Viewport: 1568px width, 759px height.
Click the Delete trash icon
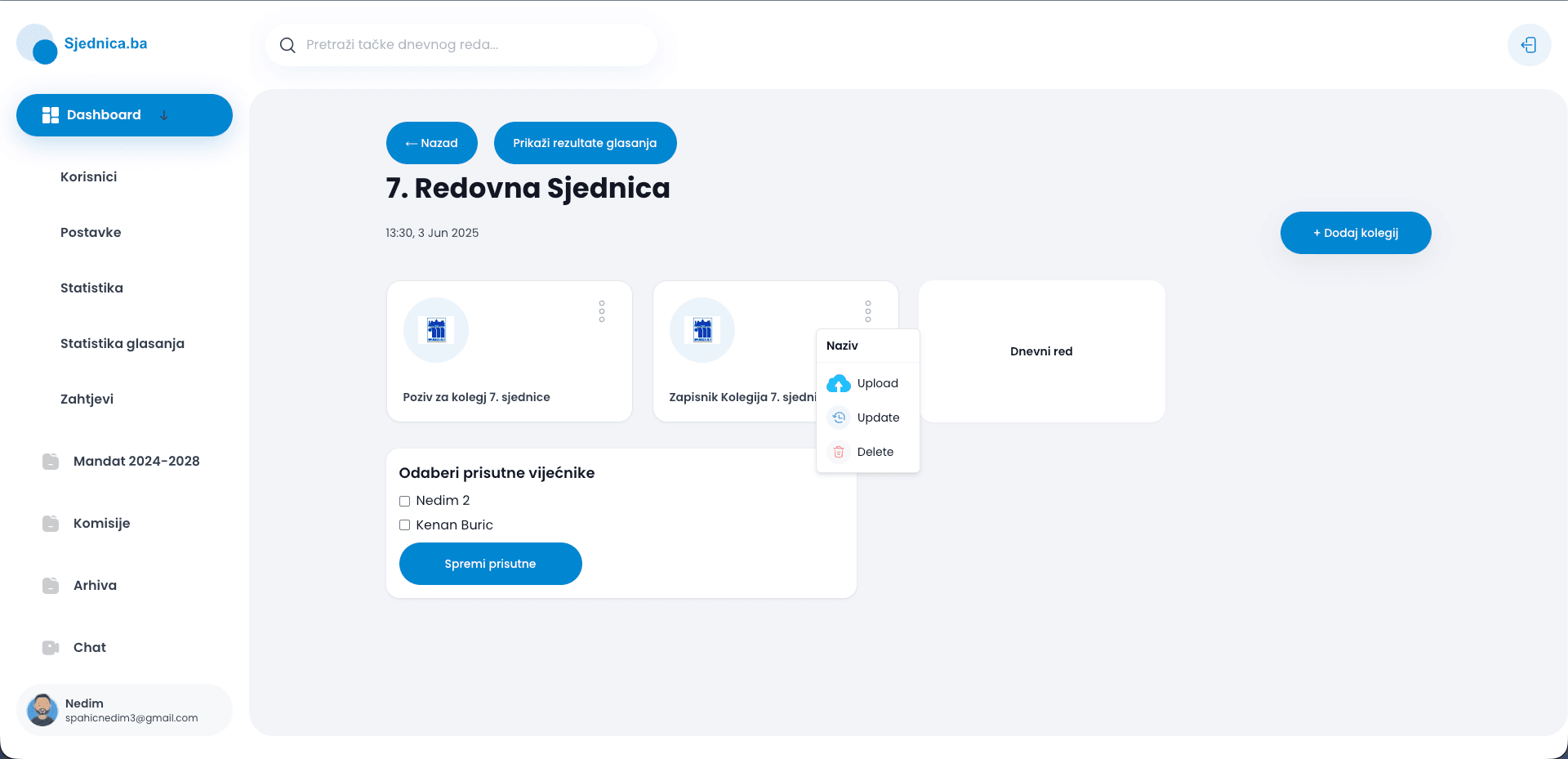pyautogui.click(x=839, y=452)
